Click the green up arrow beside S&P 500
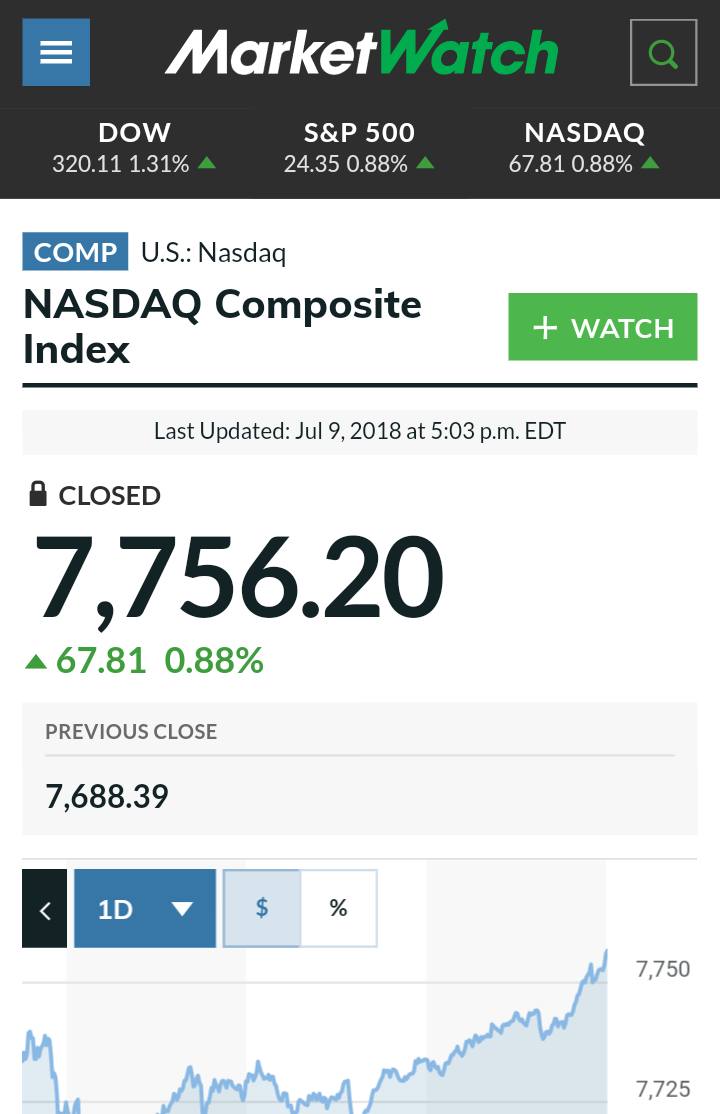The image size is (720, 1114). (425, 163)
